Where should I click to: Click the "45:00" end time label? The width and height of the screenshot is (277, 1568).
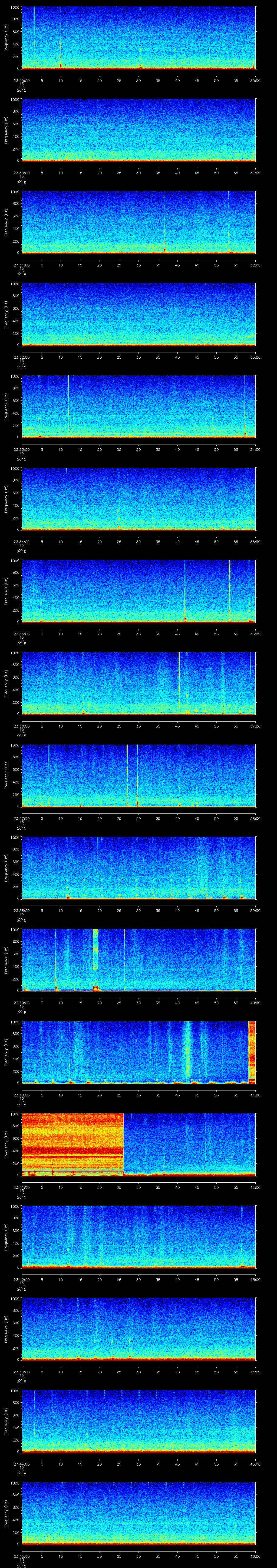(256, 1463)
